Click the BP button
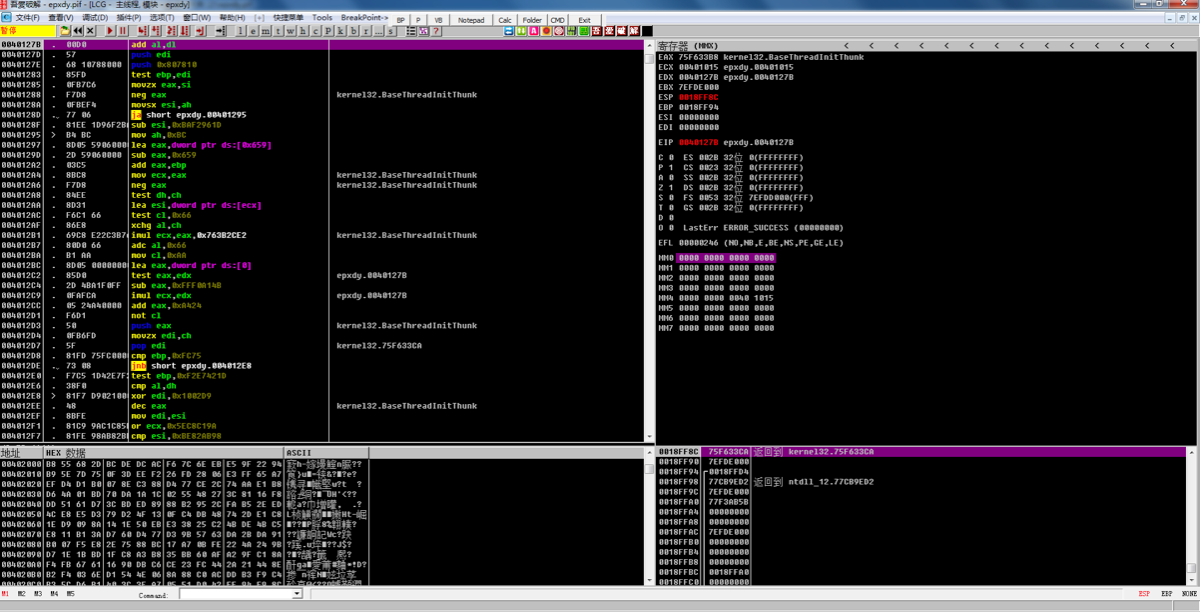Screen dimensions: 1200x612 pyautogui.click(x=401, y=19)
